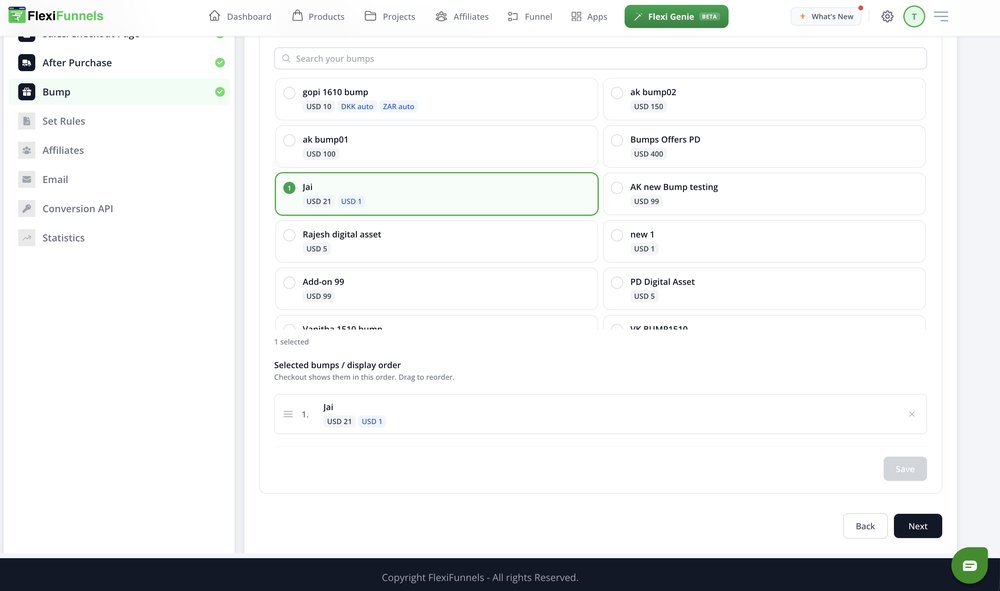Click the Dashboard home icon

pos(214,16)
